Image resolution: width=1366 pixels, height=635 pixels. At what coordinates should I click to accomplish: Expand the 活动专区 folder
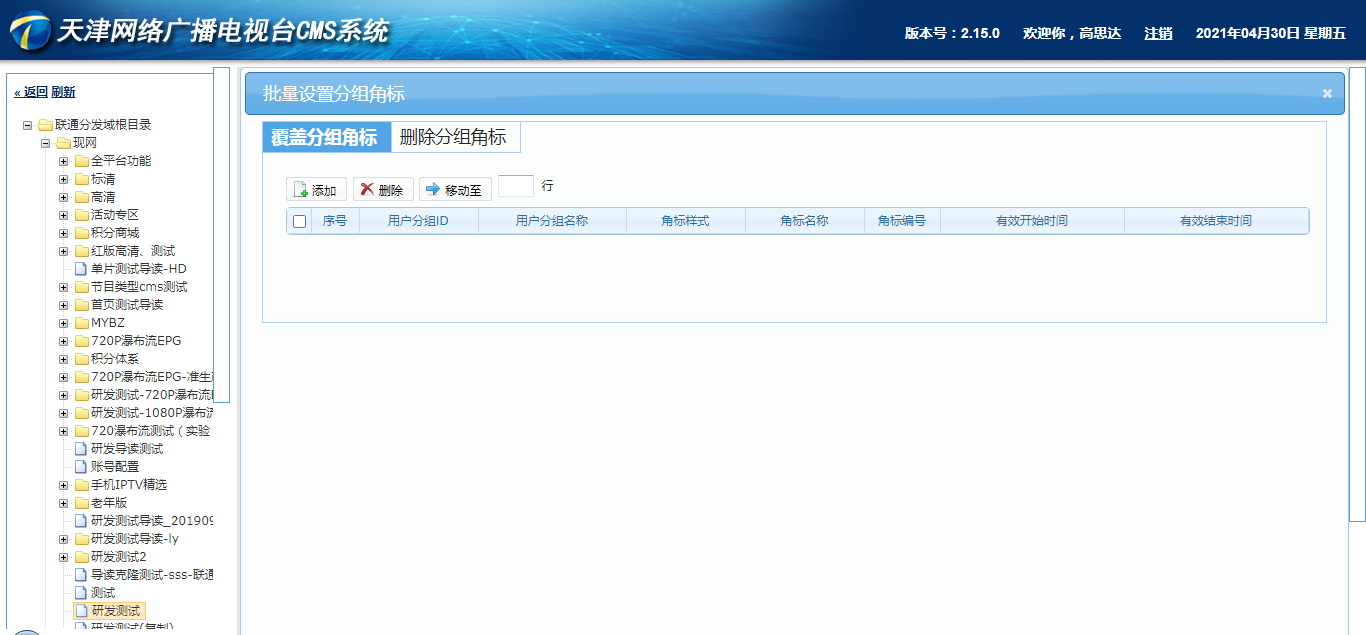pyautogui.click(x=64, y=215)
